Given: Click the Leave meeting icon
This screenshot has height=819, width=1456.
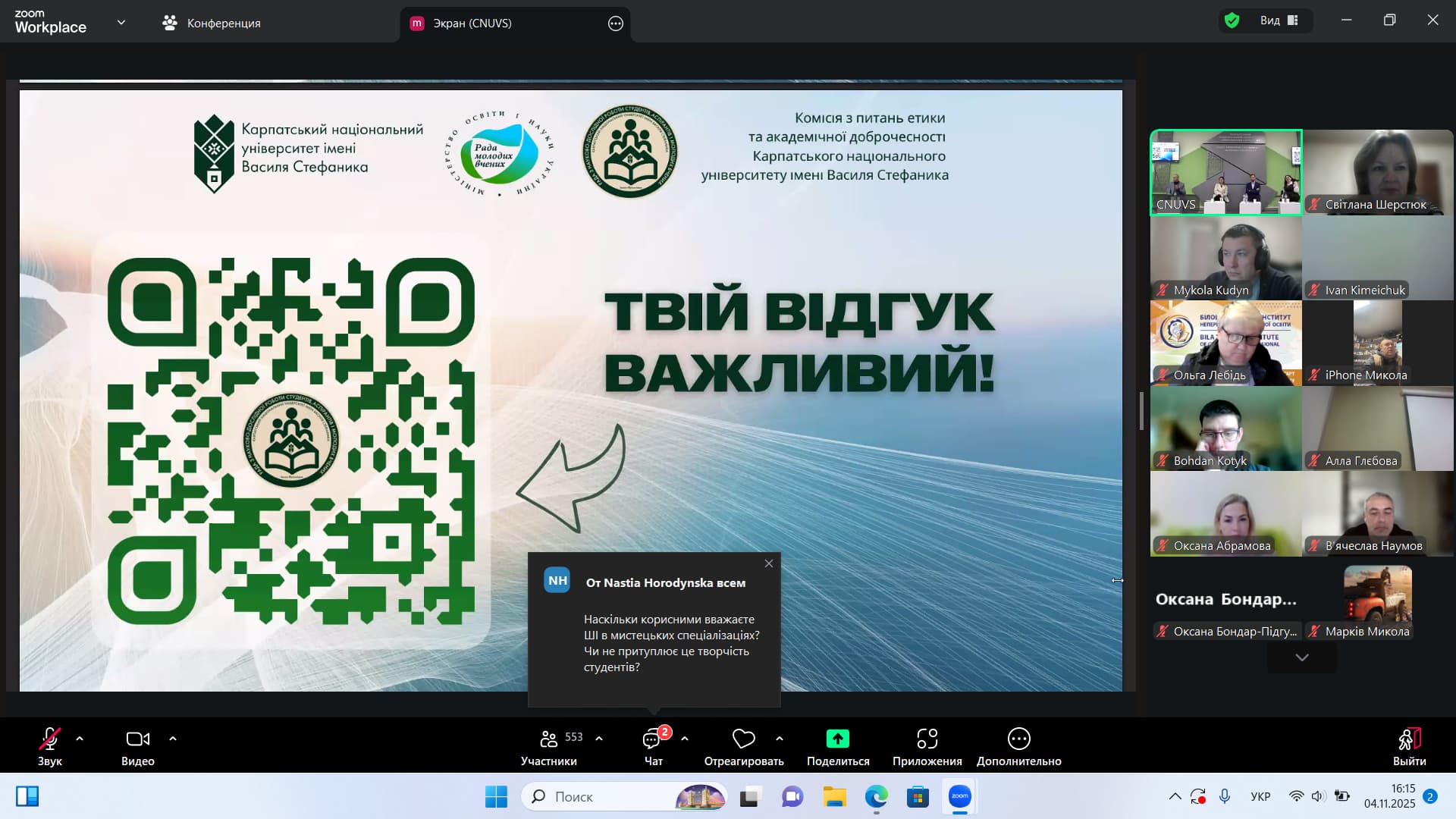Looking at the screenshot, I should click(x=1408, y=739).
